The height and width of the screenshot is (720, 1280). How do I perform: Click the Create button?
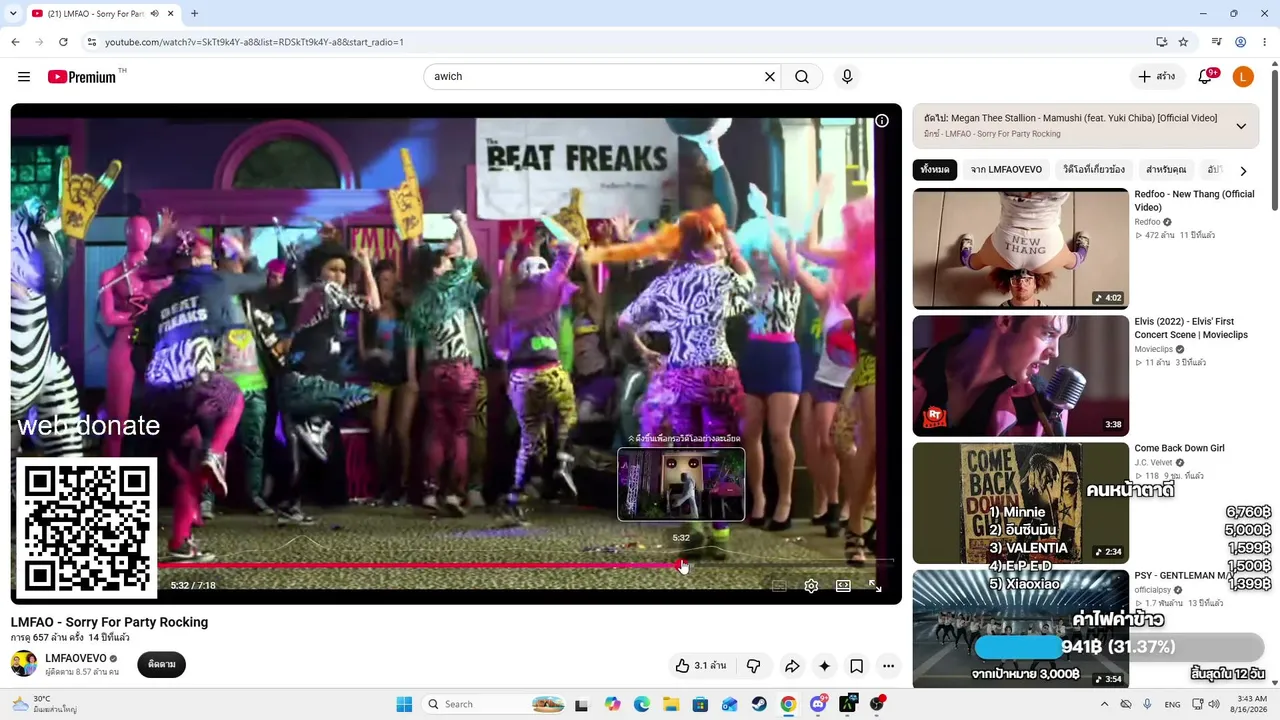pyautogui.click(x=1157, y=77)
